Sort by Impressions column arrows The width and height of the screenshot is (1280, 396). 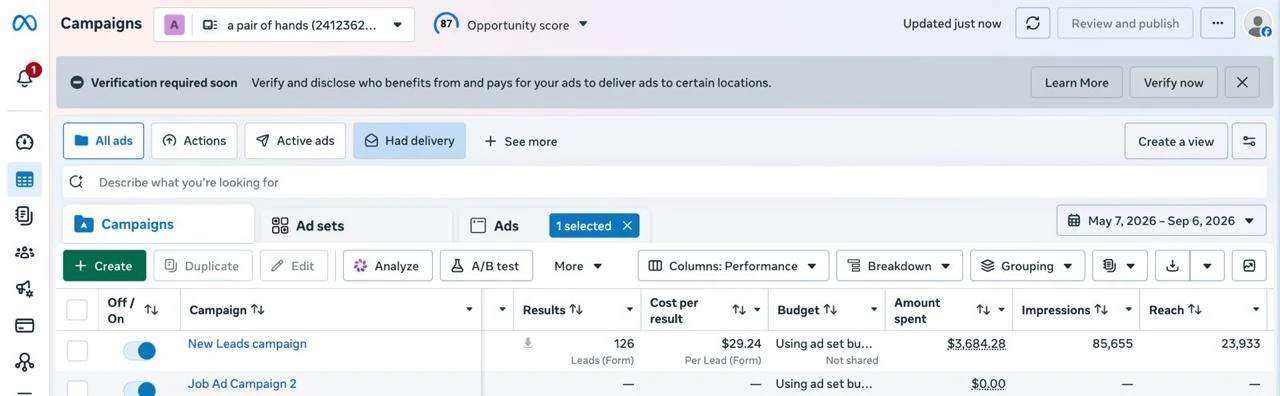point(1103,310)
